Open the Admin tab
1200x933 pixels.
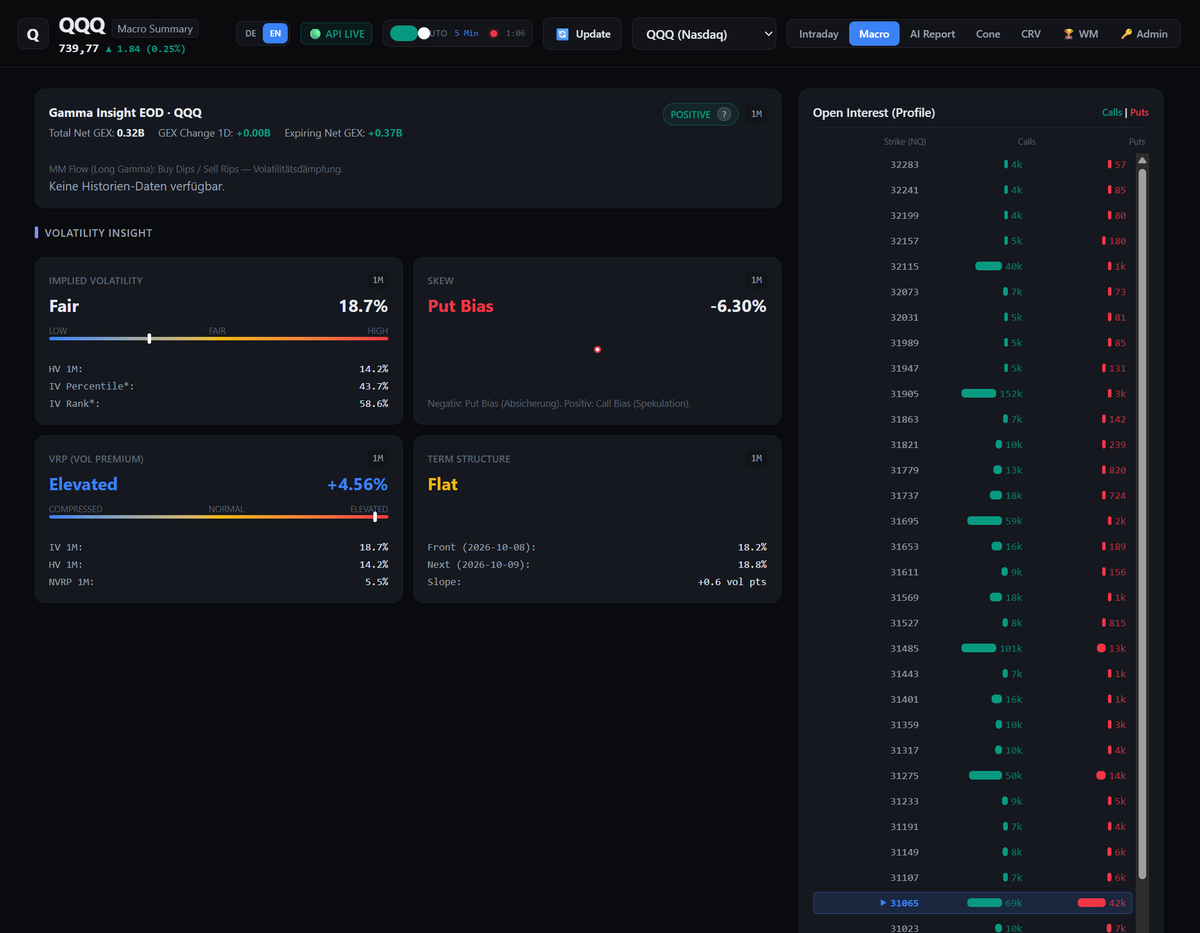coord(1144,34)
